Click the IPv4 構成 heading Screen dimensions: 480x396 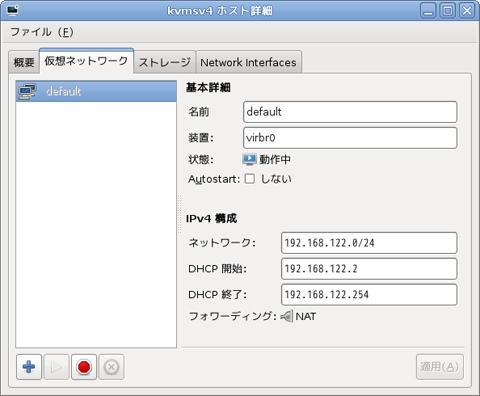[211, 219]
